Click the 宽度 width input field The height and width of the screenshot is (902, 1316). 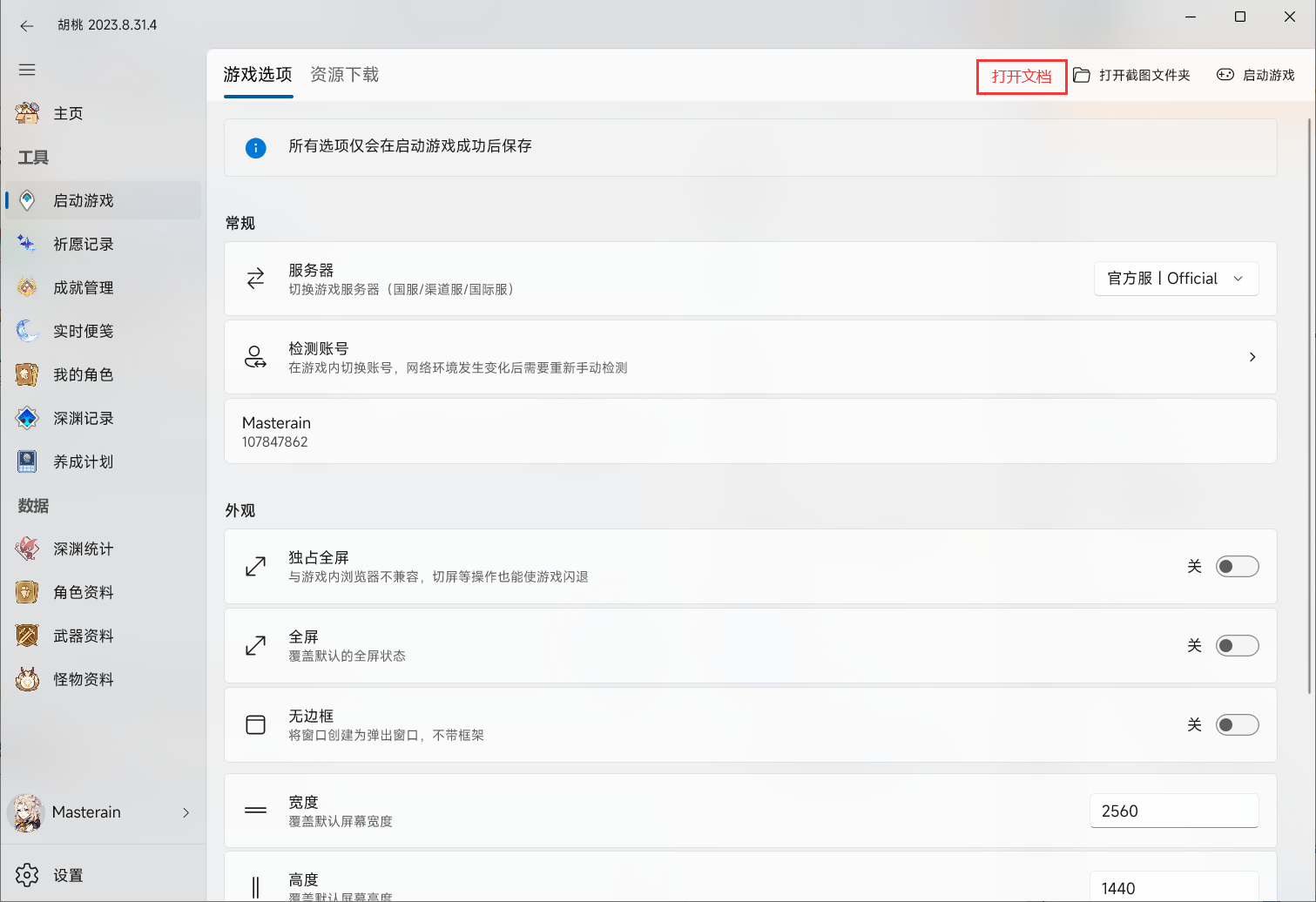point(1173,811)
